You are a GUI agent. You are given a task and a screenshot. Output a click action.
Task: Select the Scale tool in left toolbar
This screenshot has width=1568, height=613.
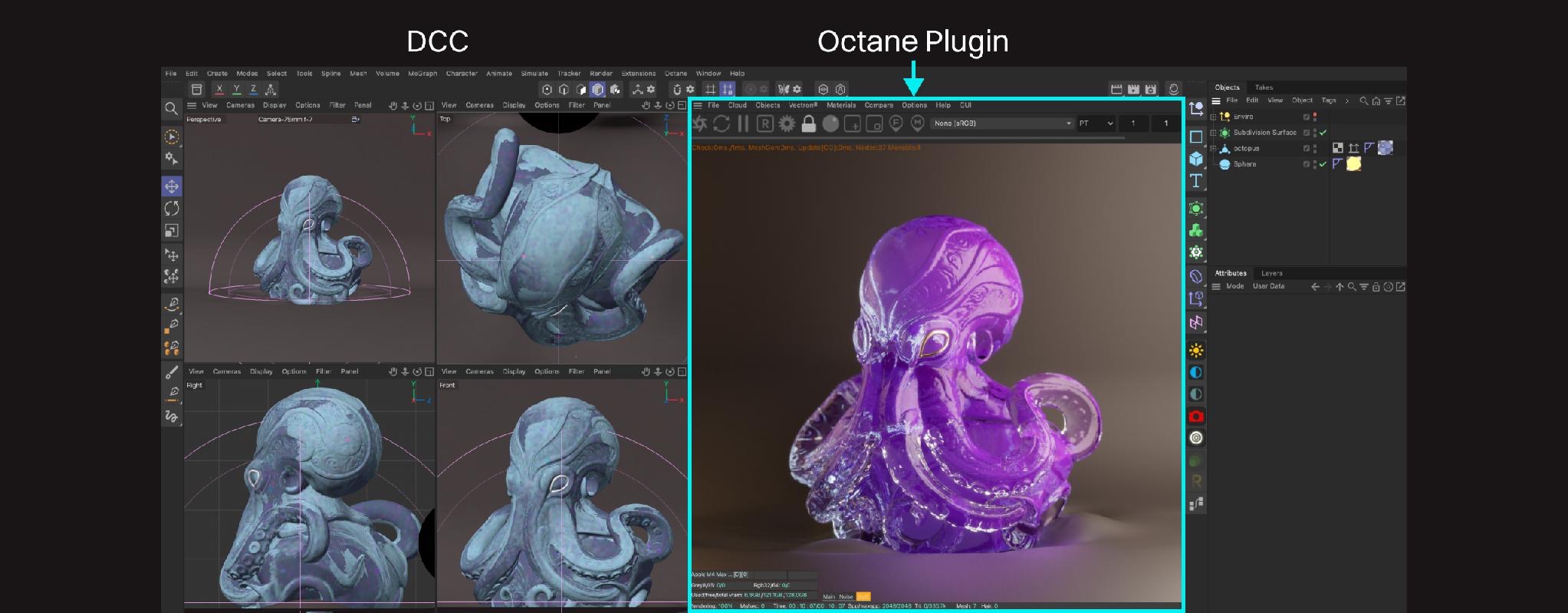172,231
